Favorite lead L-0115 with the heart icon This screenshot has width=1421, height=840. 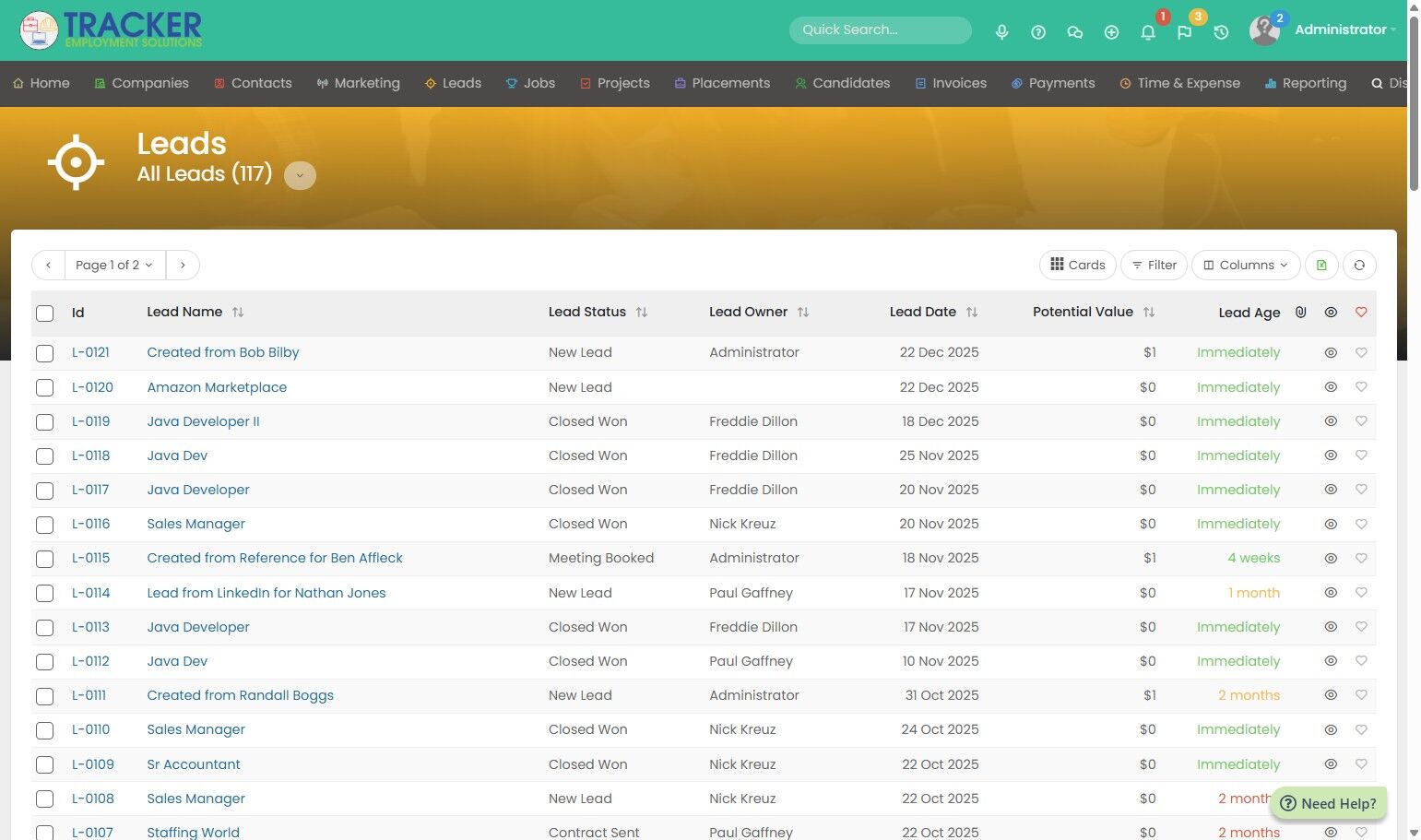click(x=1361, y=558)
